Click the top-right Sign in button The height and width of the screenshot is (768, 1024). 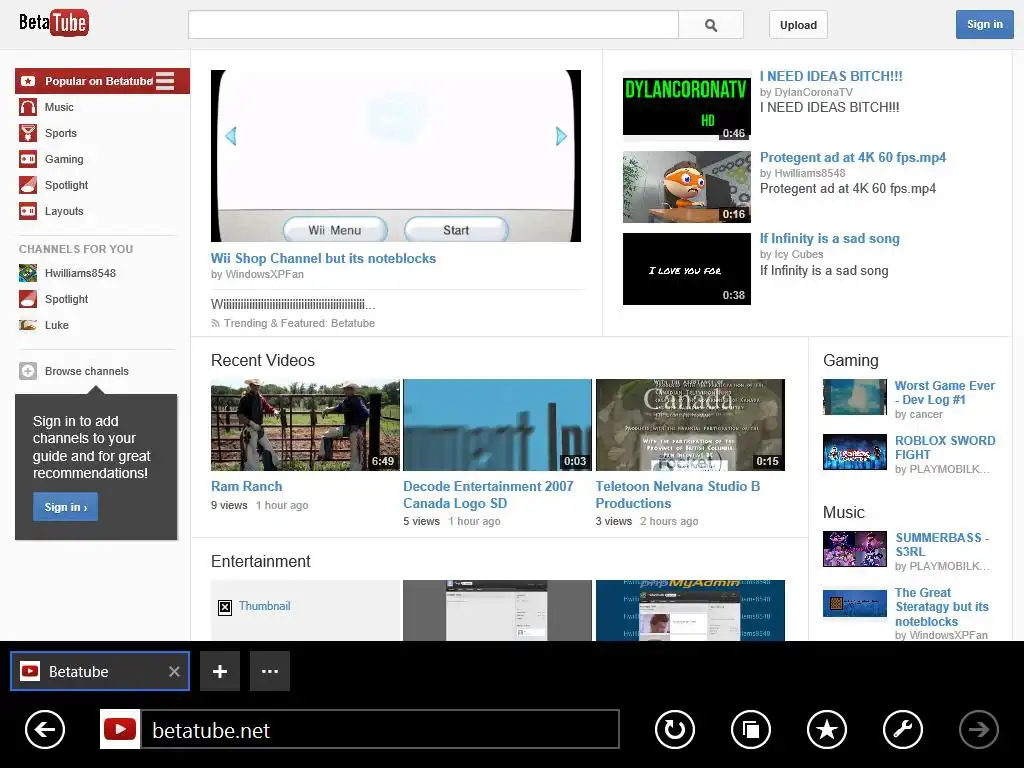click(984, 24)
